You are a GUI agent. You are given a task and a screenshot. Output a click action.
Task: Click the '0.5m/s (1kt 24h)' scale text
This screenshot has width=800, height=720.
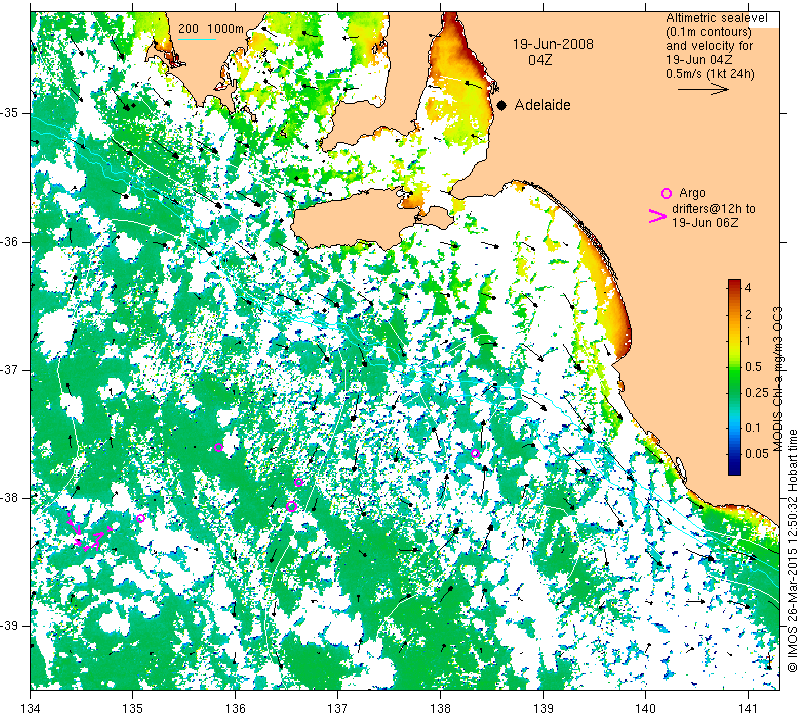710,73
